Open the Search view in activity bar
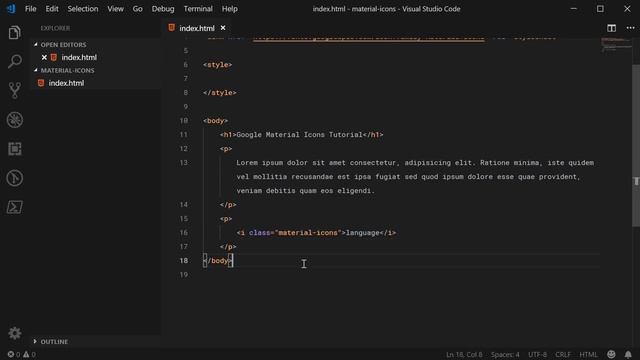 click(x=14, y=62)
